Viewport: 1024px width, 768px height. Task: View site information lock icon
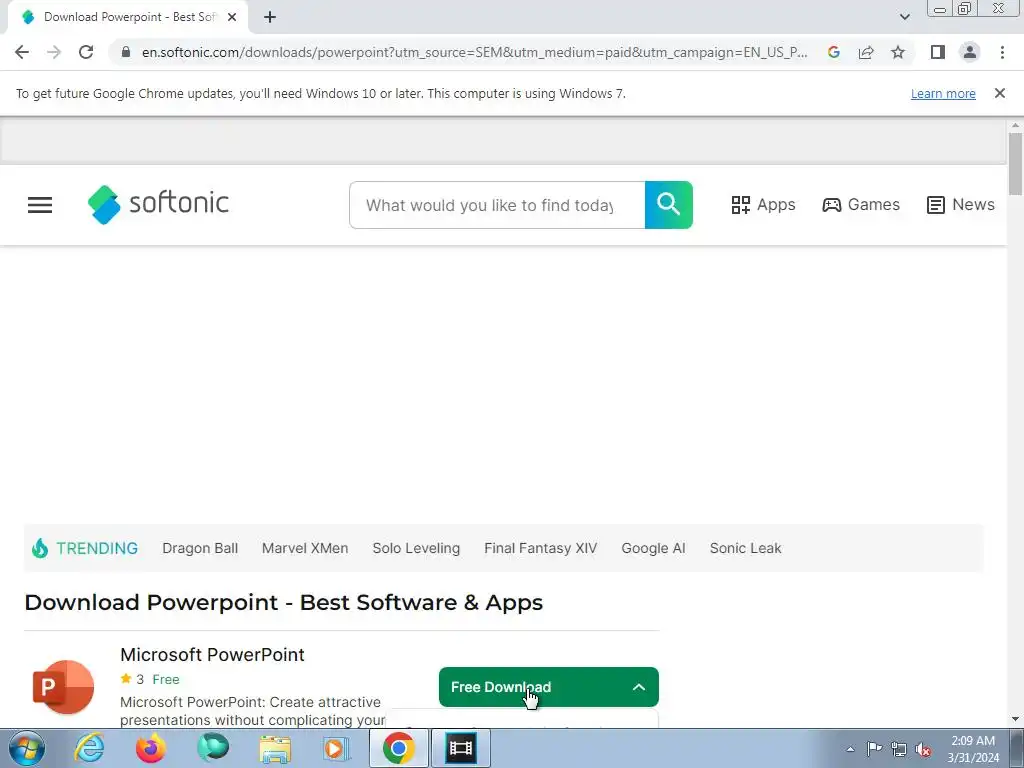click(126, 52)
